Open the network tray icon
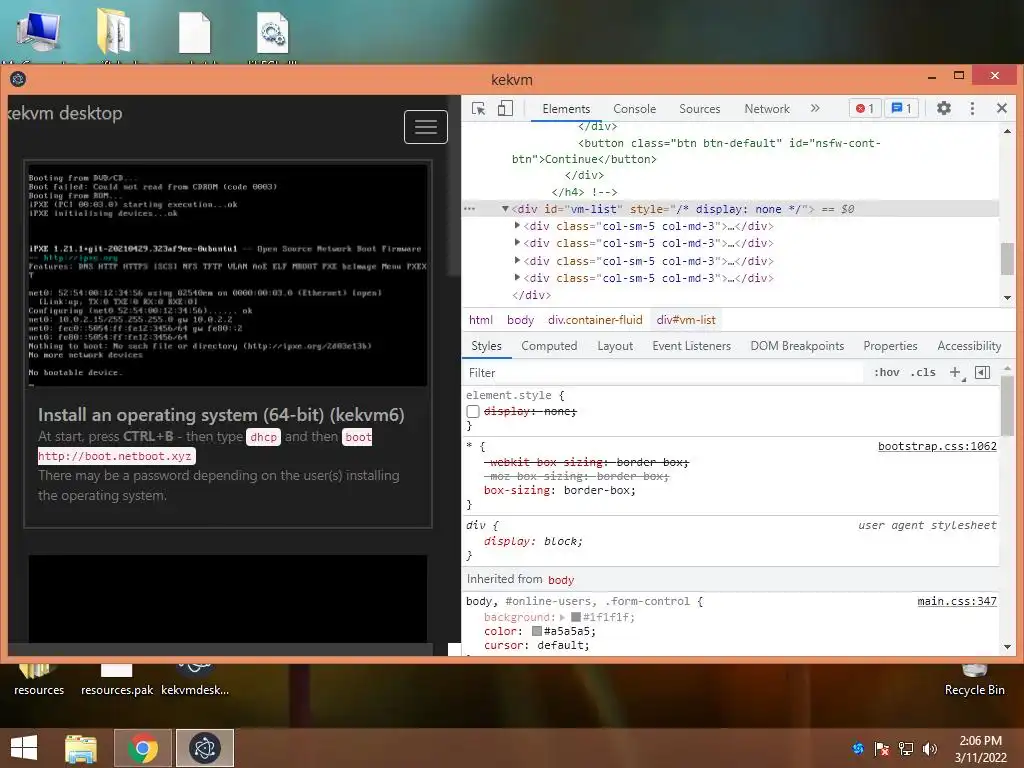The height and width of the screenshot is (768, 1024). pos(906,749)
